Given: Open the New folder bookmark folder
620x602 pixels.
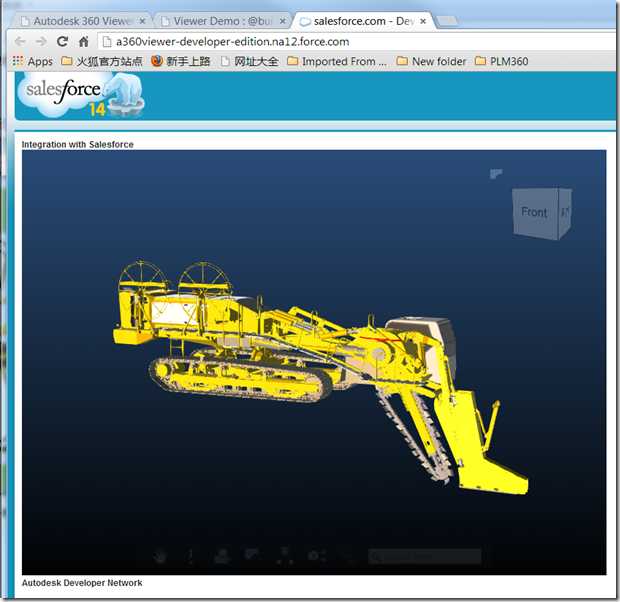Looking at the screenshot, I should pyautogui.click(x=431, y=61).
